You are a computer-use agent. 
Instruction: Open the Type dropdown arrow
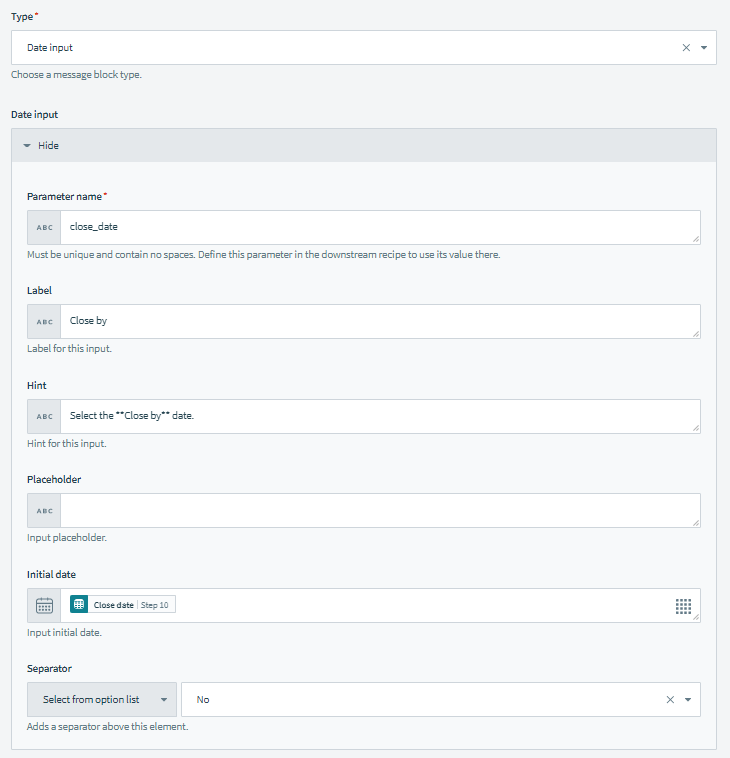click(704, 48)
